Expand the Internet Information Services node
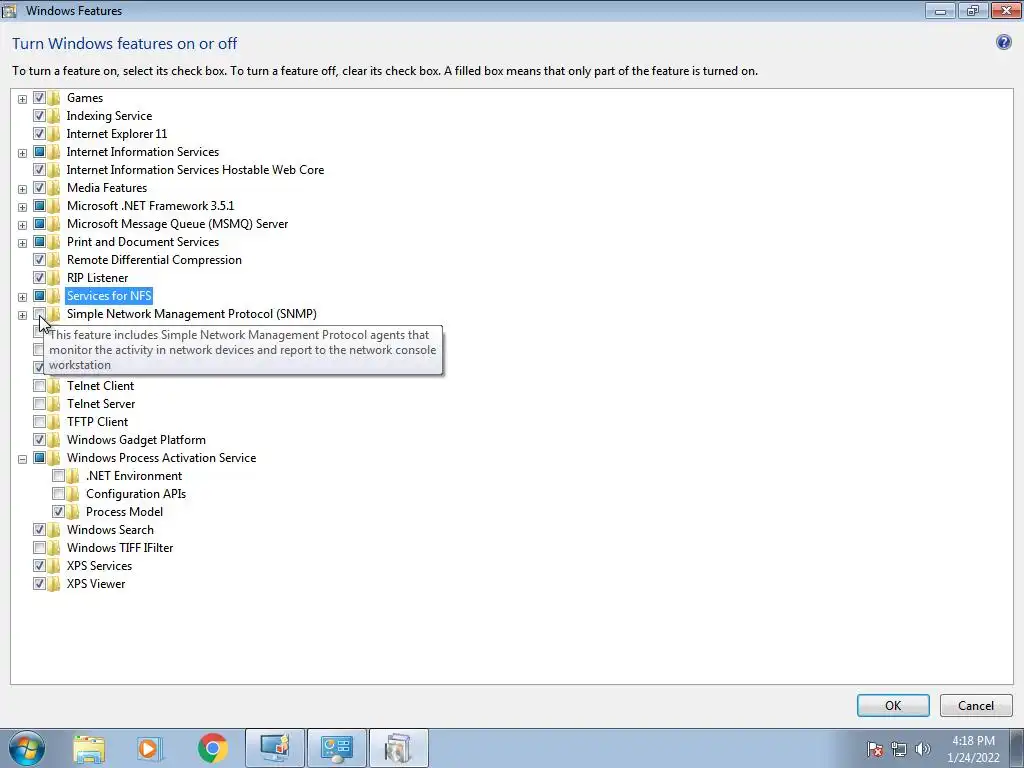The width and height of the screenshot is (1024, 768). 22,153
